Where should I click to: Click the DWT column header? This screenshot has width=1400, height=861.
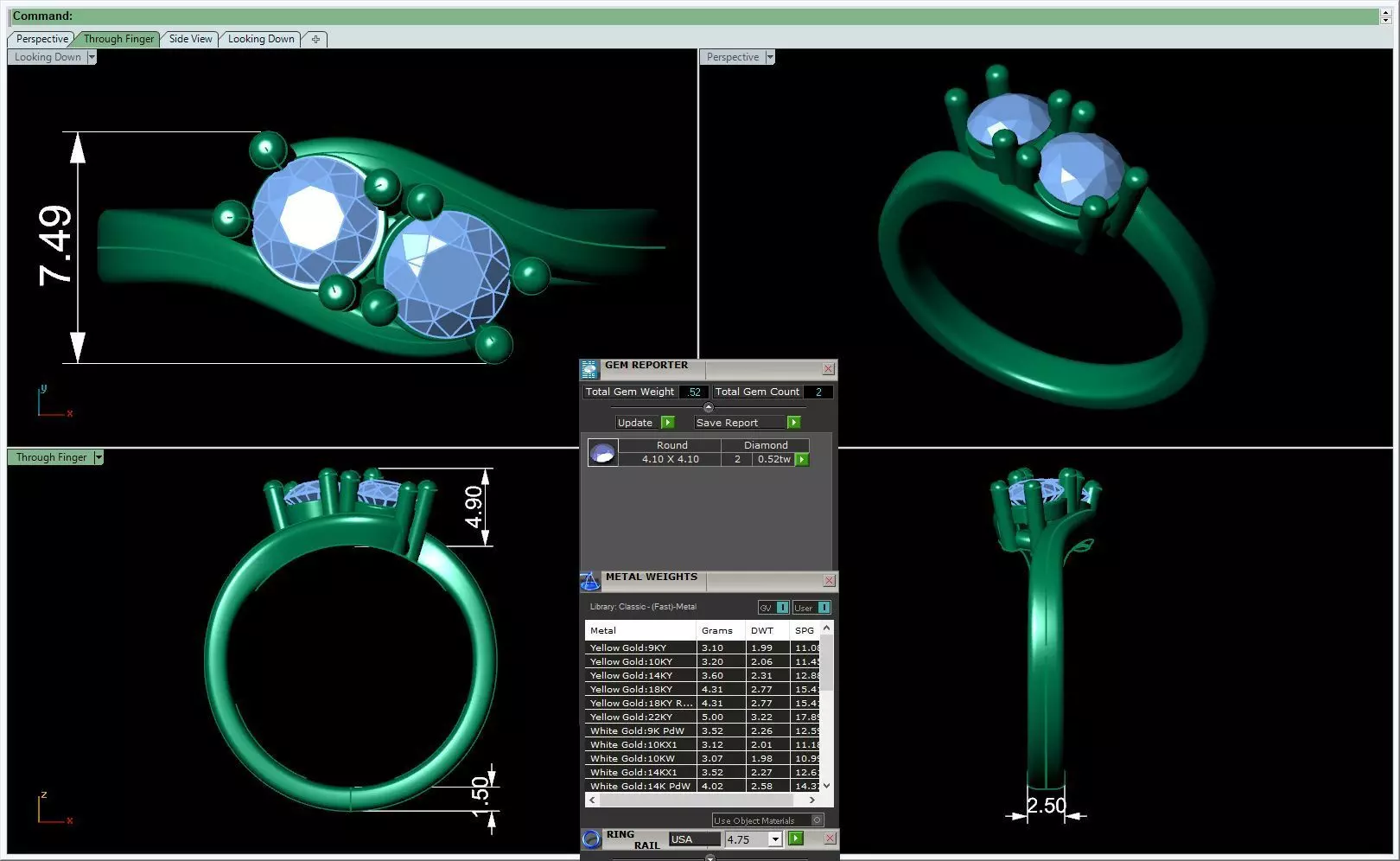[767, 631]
